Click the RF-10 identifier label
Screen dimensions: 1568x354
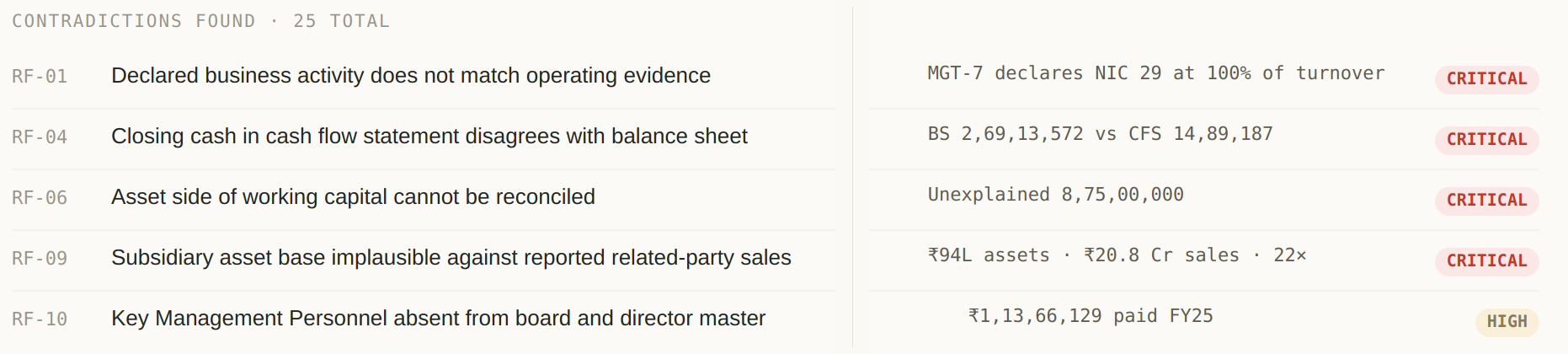pyautogui.click(x=40, y=319)
